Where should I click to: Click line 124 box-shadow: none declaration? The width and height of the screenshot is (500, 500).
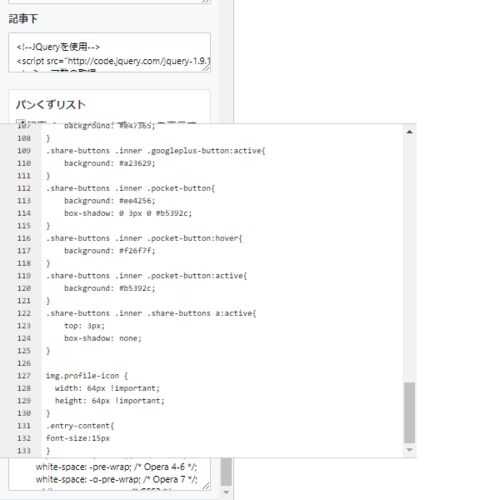103,338
